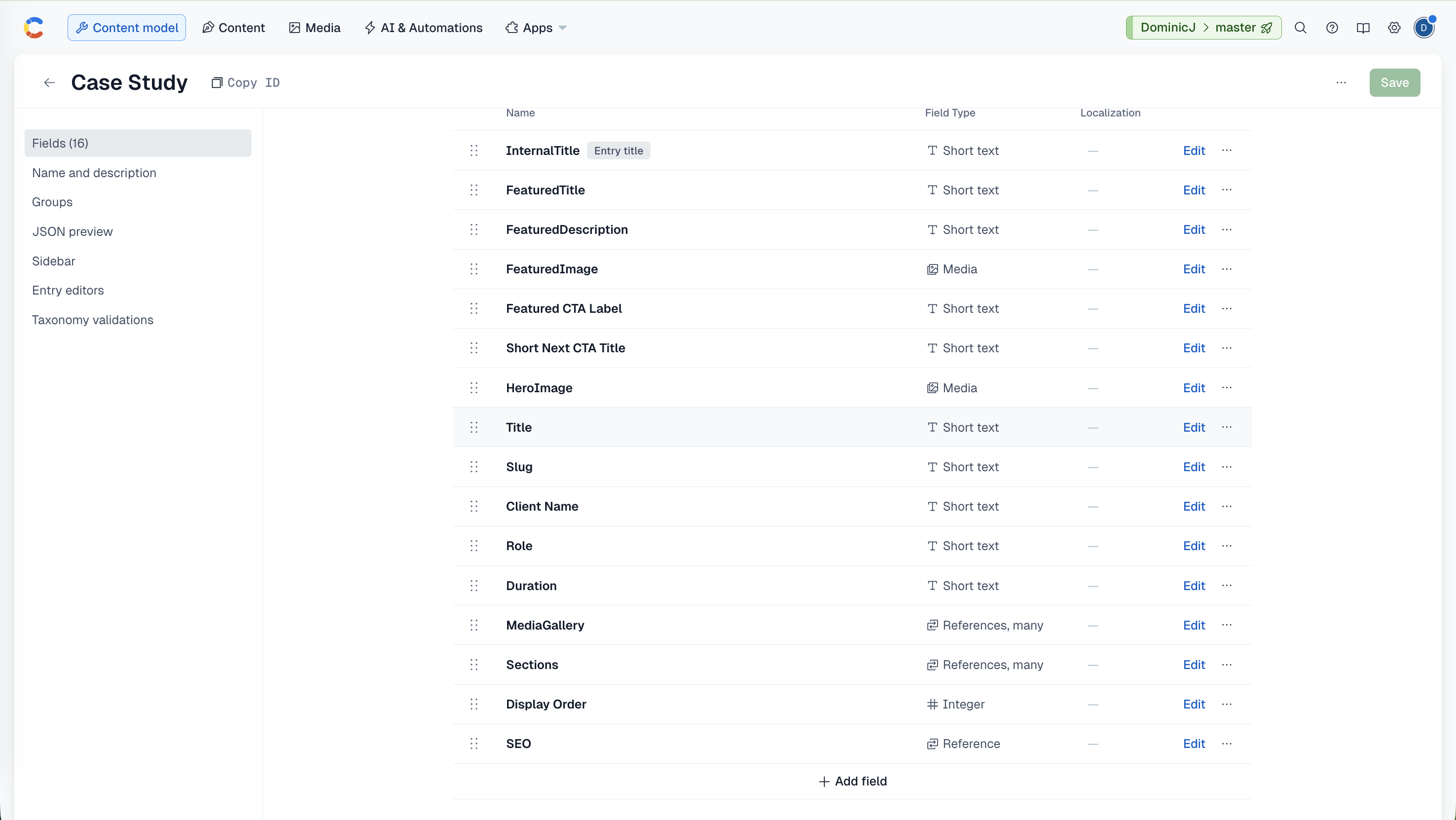The width and height of the screenshot is (1456, 820).
Task: Click the Field Type column header
Action: click(x=950, y=112)
